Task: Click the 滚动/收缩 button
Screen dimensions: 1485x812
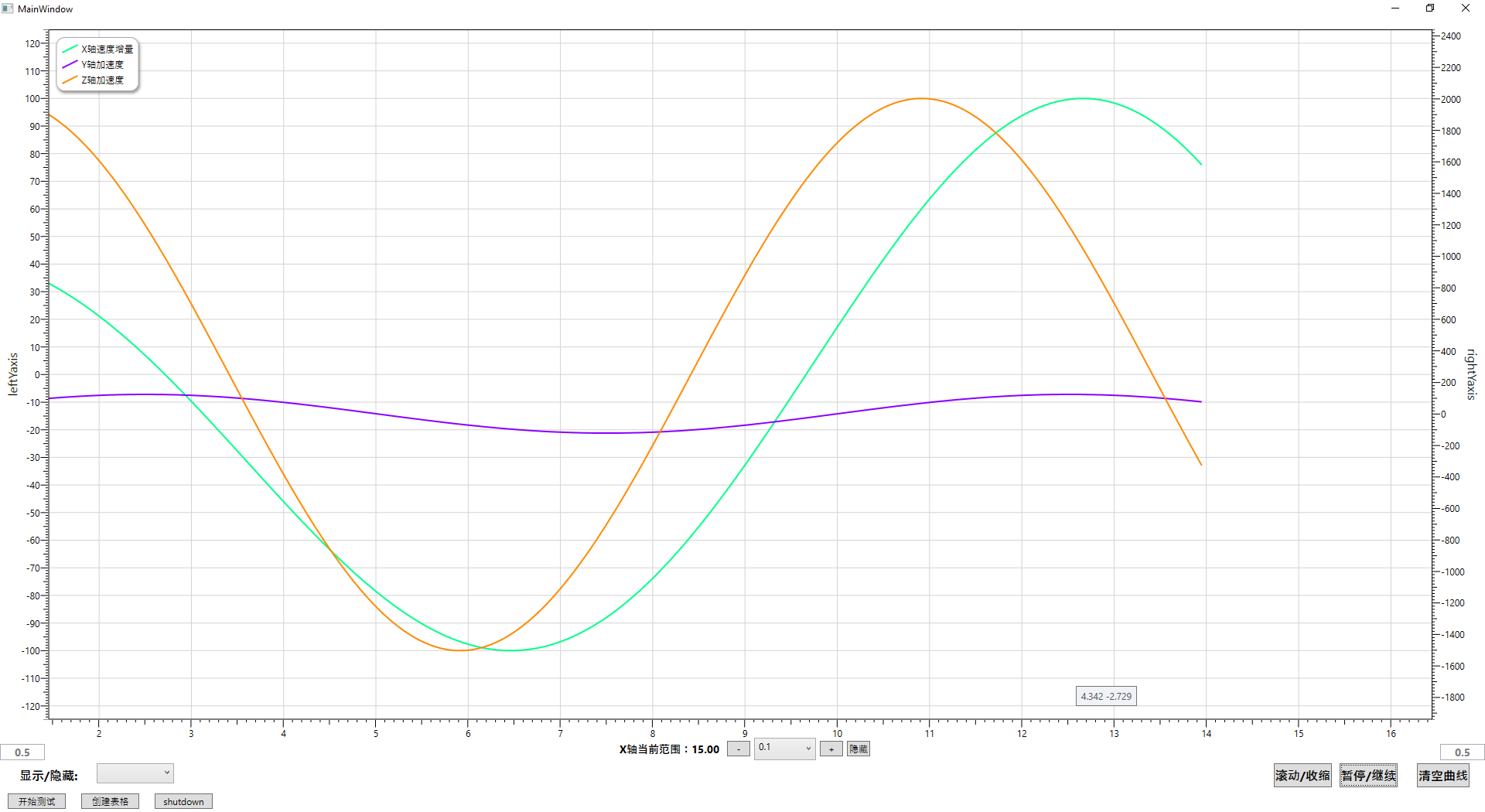Action: (x=1302, y=774)
